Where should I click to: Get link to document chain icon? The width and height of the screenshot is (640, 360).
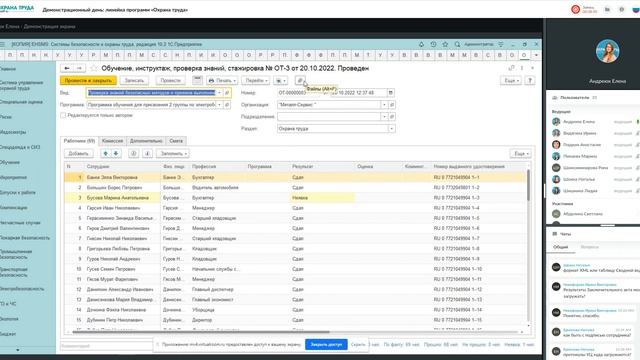(x=511, y=68)
